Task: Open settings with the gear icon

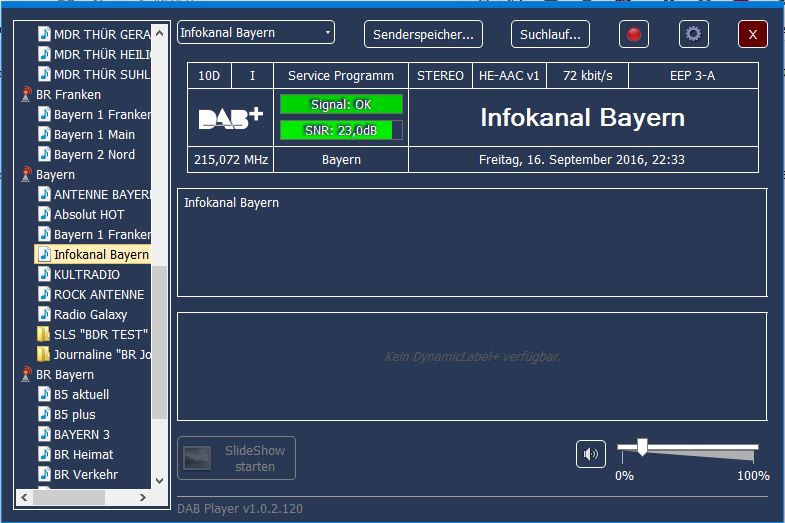Action: click(x=693, y=34)
